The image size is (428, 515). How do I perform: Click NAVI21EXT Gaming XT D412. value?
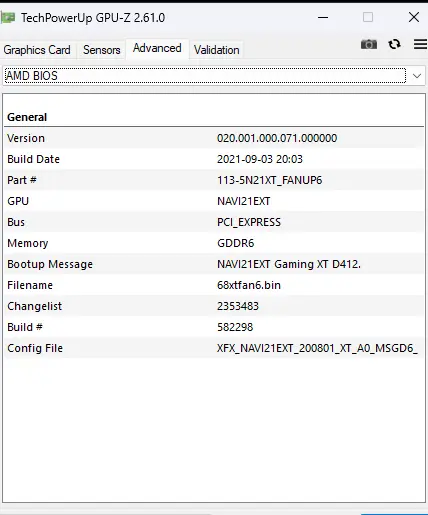tap(289, 264)
